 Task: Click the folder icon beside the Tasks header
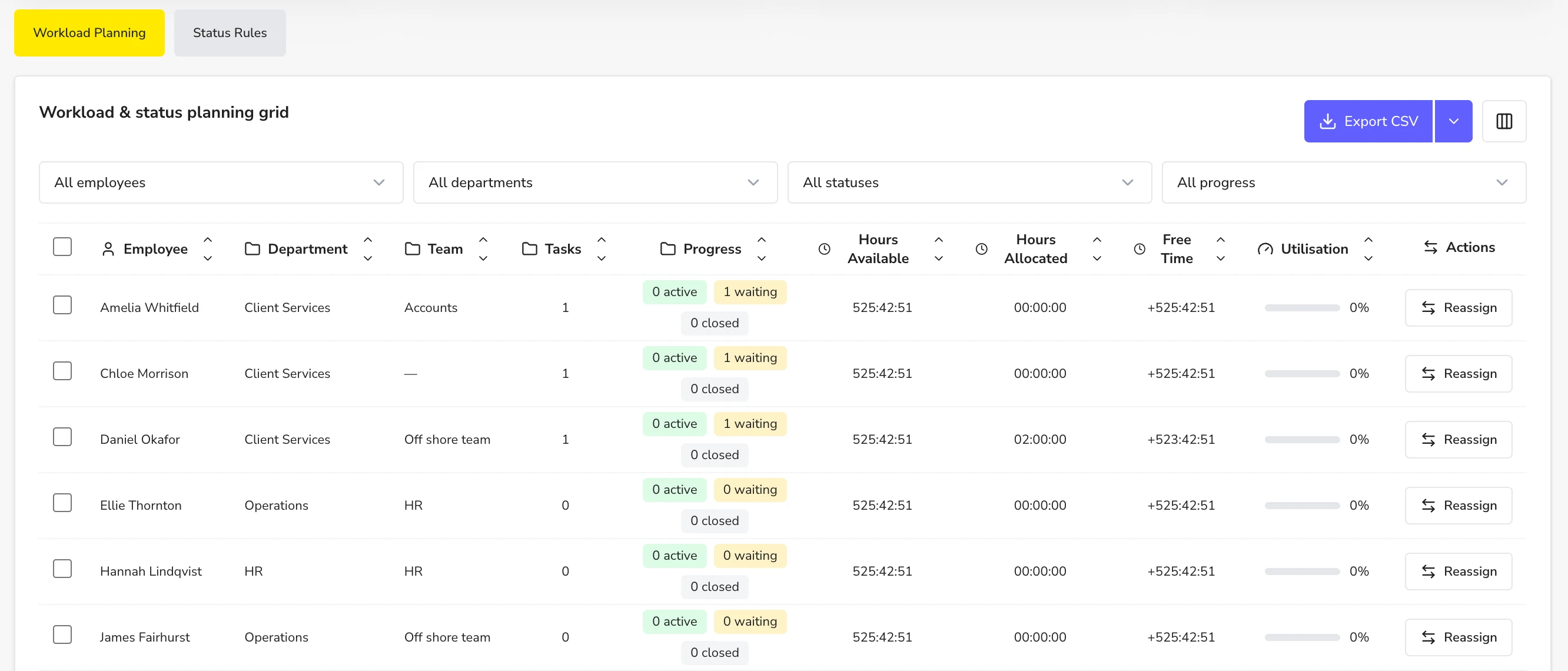[530, 248]
